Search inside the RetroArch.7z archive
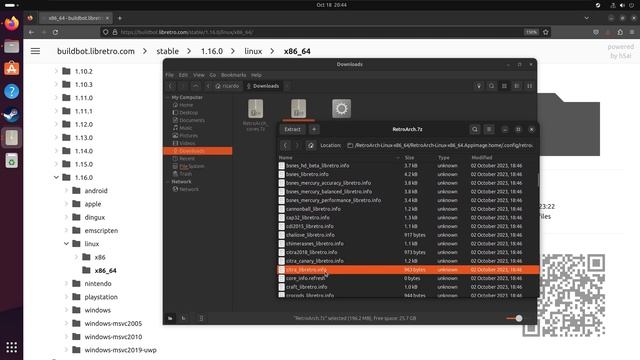Viewport: 640px width, 360px height. point(475,129)
